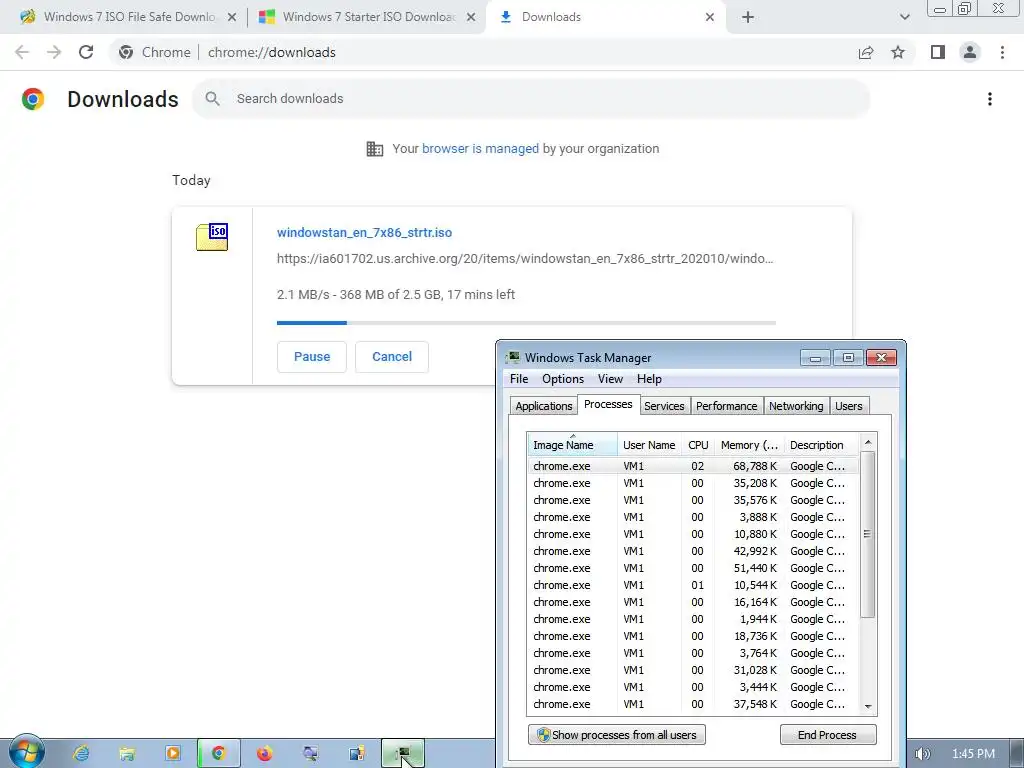Screen dimensions: 1024x768
Task: Open Task Manager's File menu
Action: [519, 379]
